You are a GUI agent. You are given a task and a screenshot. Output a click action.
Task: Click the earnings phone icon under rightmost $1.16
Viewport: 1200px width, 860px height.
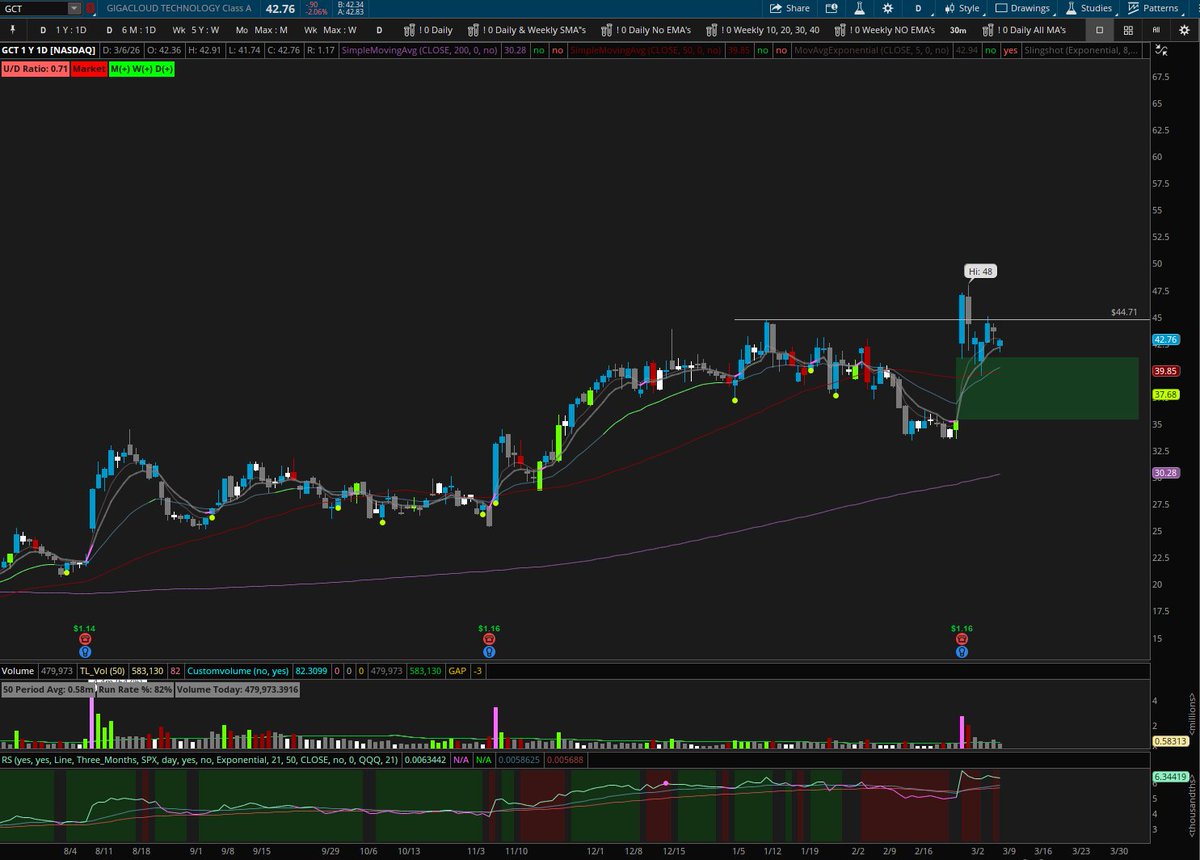[961, 638]
